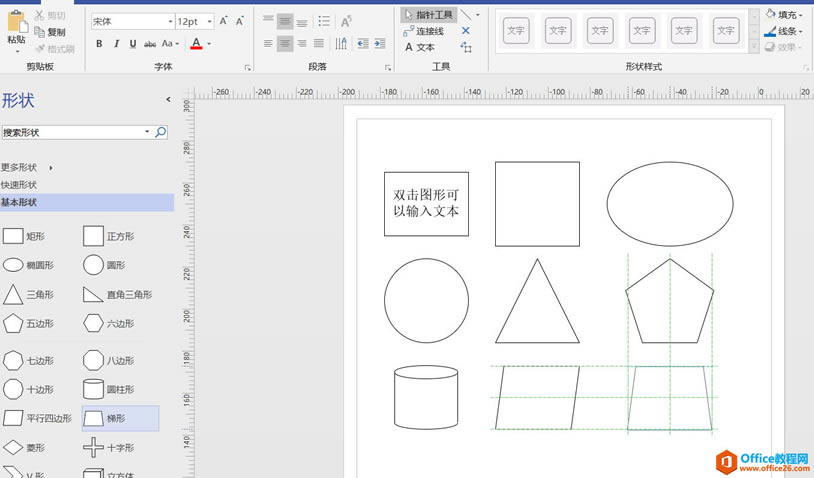Click the magnifier search icon in shapes panel
The height and width of the screenshot is (478, 814).
click(161, 132)
